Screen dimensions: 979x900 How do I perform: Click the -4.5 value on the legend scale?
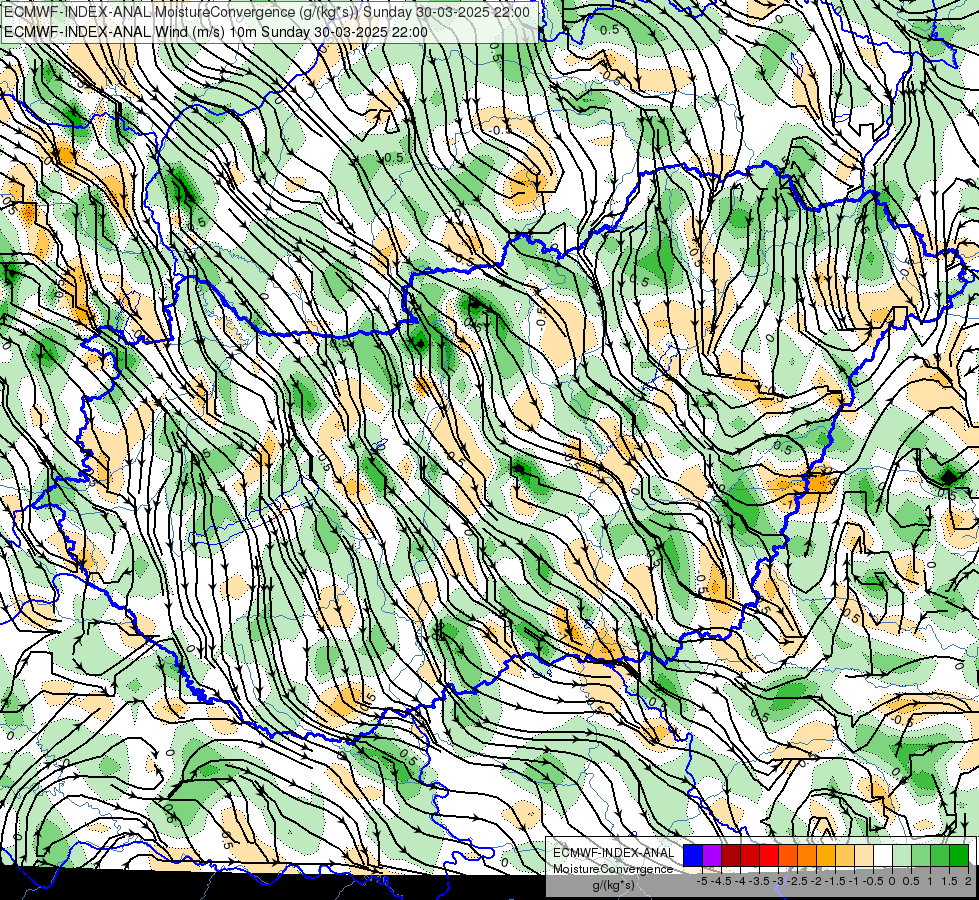point(722,881)
